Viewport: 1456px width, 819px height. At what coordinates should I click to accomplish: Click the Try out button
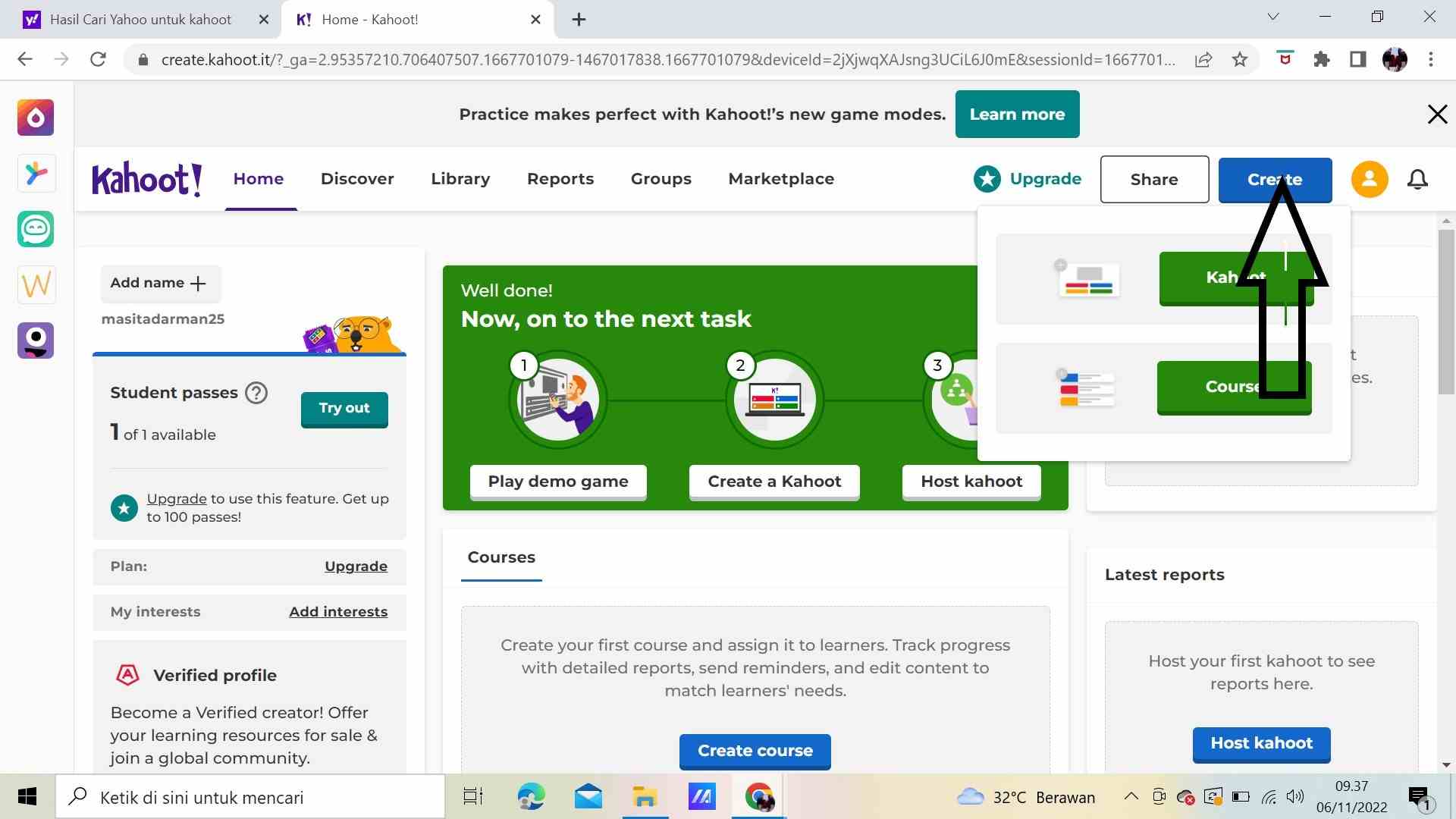point(344,409)
